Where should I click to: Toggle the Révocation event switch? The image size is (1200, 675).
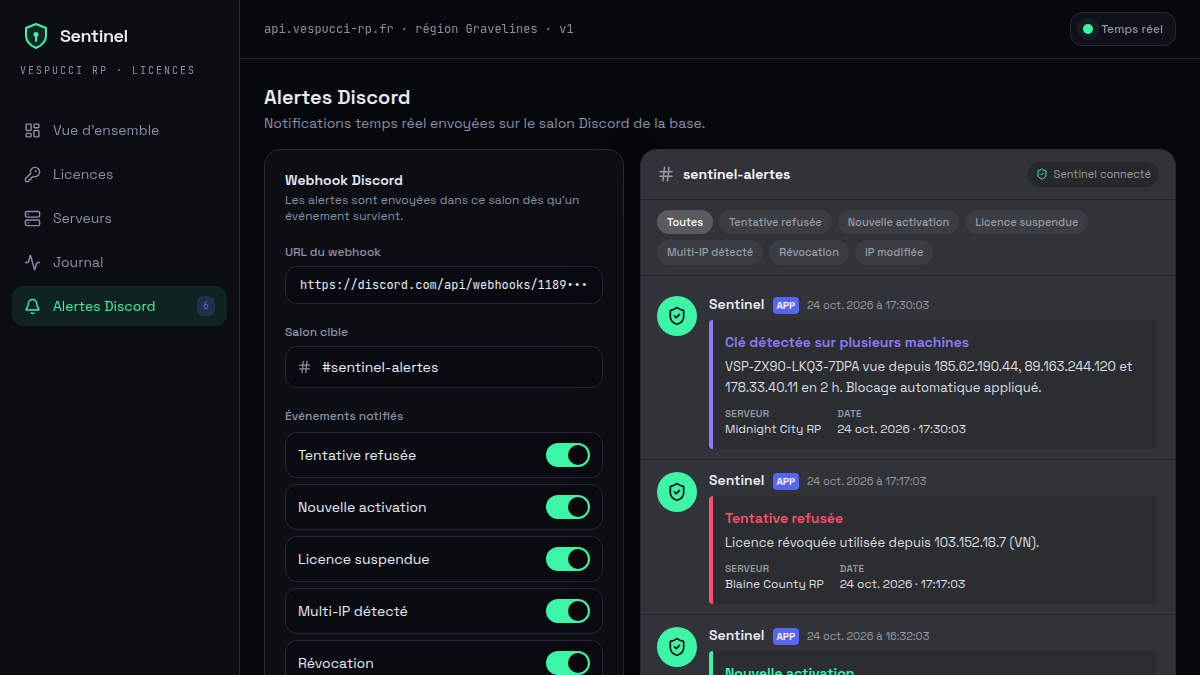pyautogui.click(x=568, y=663)
